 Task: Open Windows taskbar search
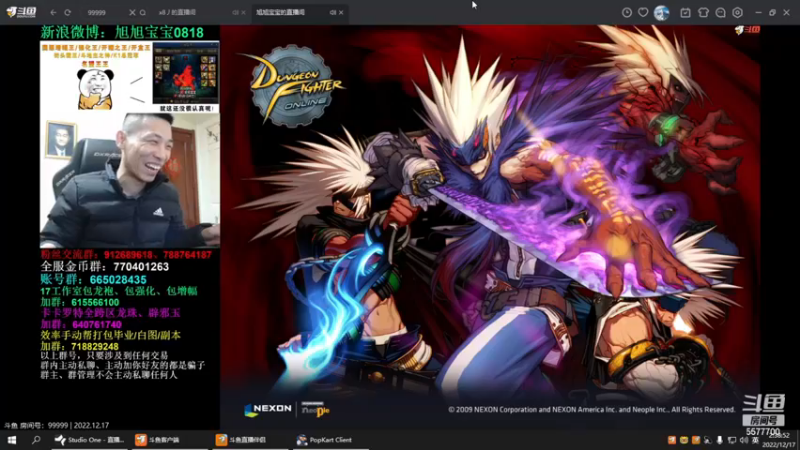tap(36, 440)
